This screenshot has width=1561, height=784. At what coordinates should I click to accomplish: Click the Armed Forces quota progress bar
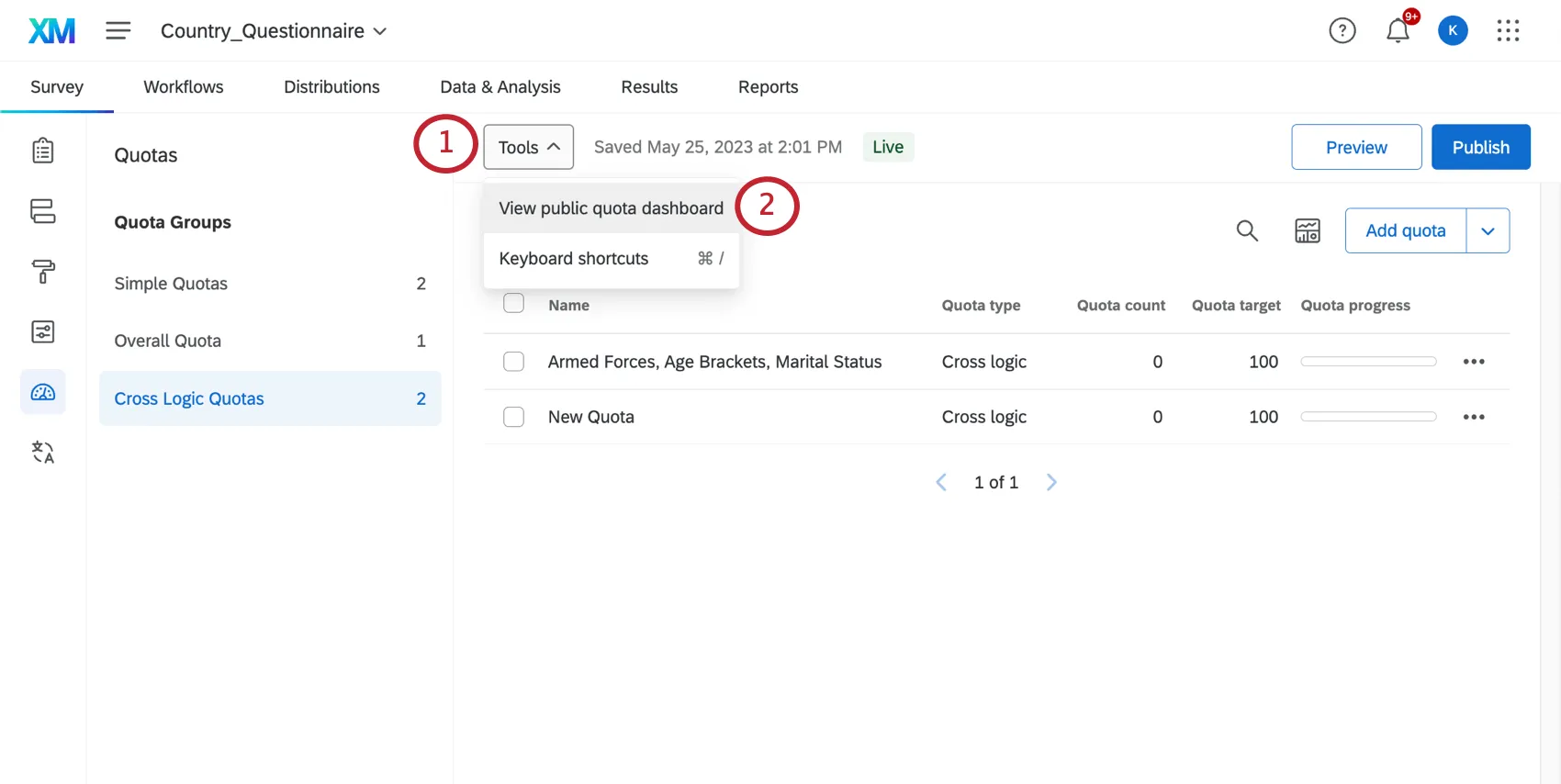pos(1368,362)
